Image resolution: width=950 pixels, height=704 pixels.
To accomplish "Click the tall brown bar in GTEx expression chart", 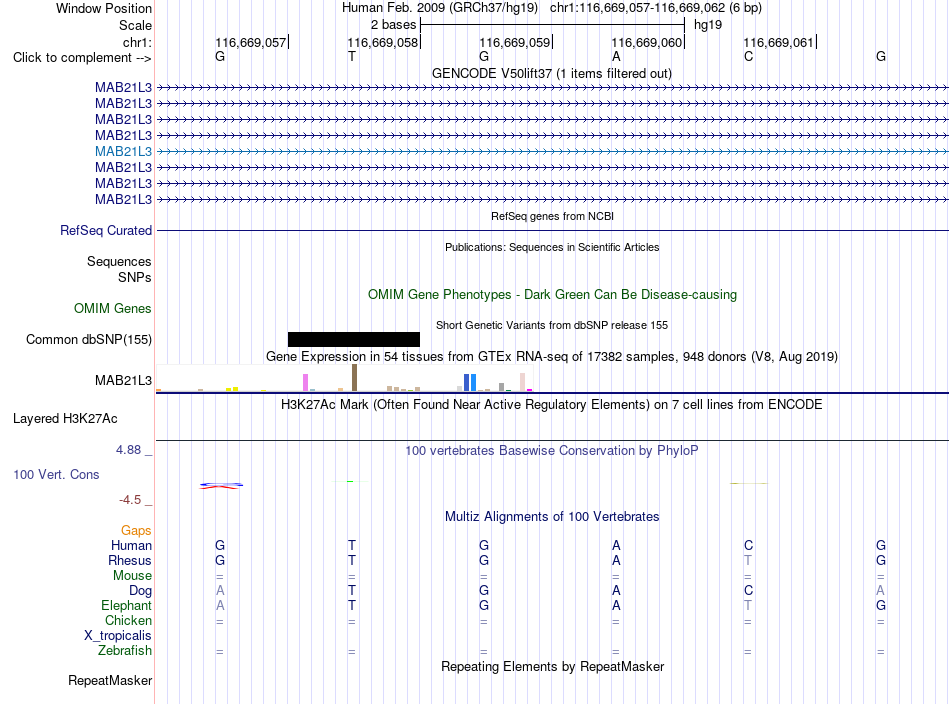I will (354, 377).
